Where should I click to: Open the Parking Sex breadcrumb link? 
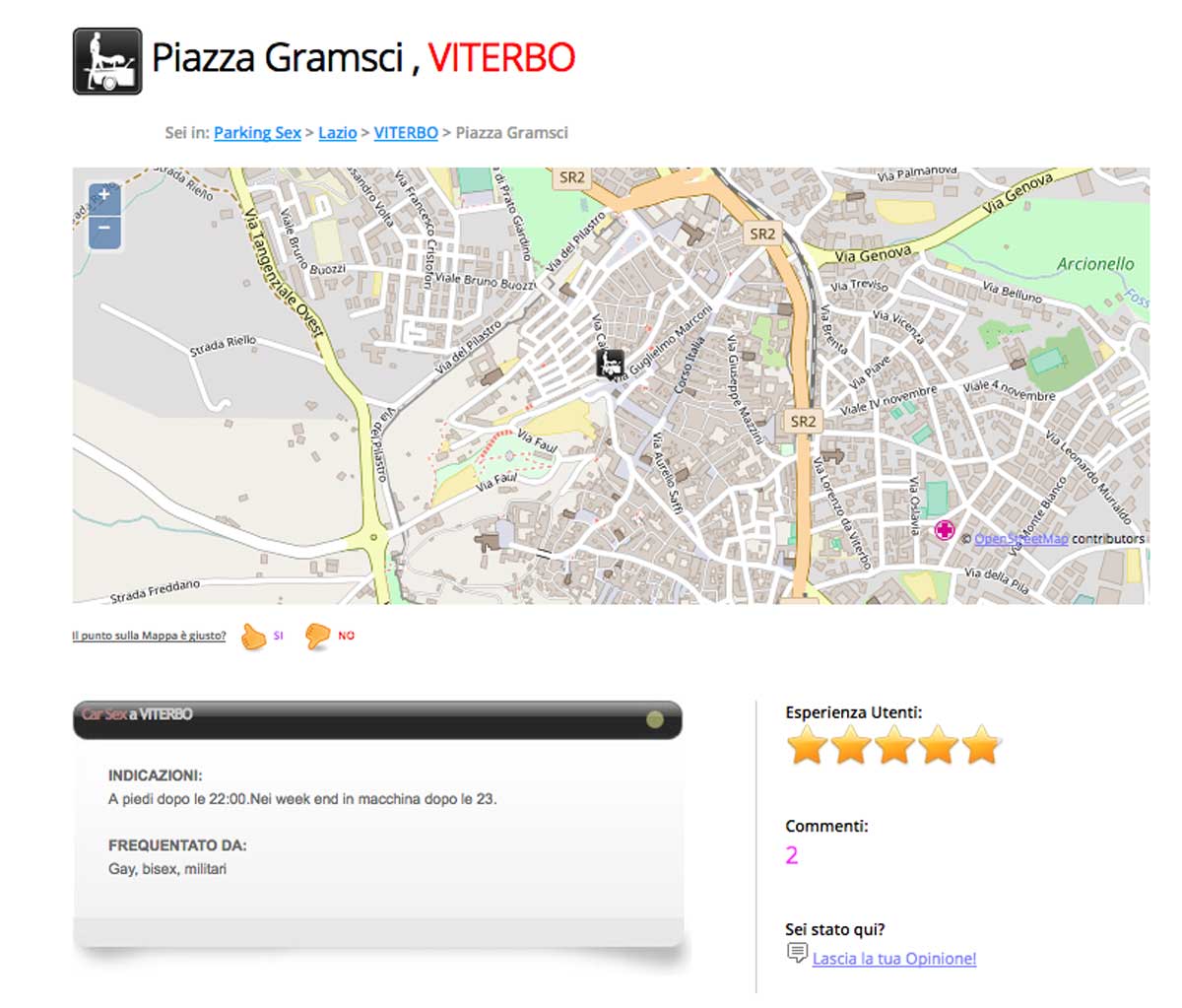point(257,133)
